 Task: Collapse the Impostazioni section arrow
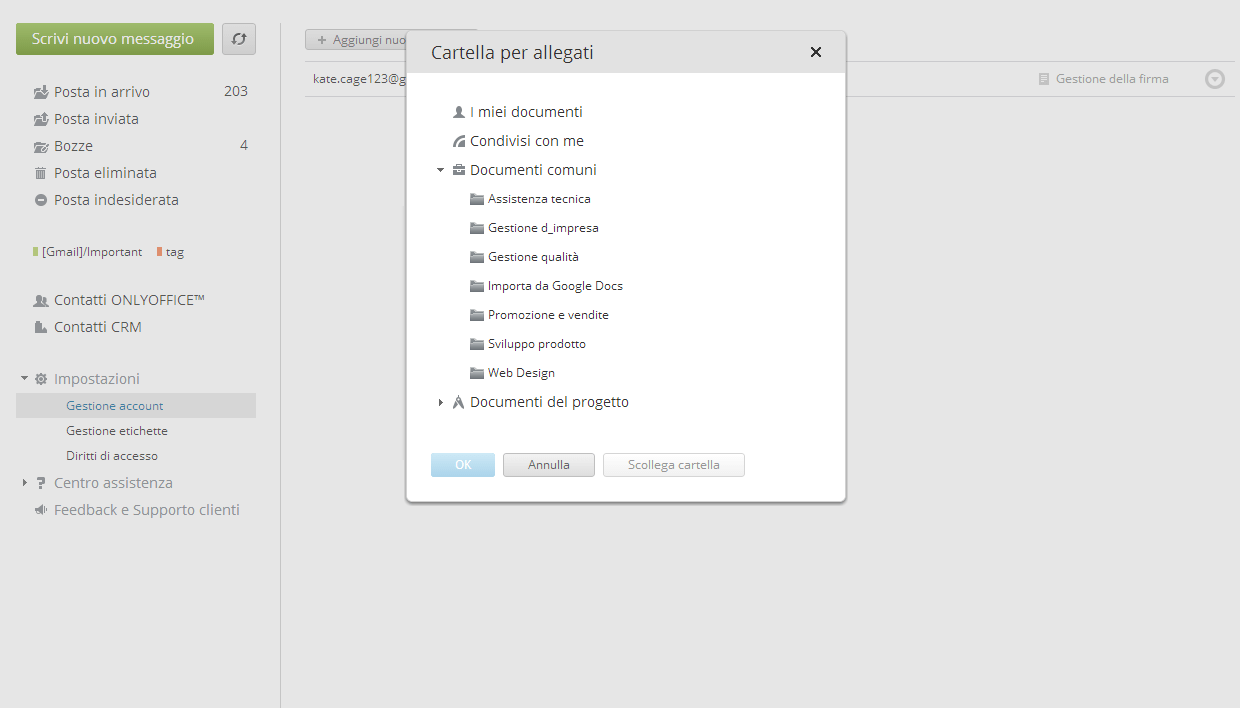point(25,379)
